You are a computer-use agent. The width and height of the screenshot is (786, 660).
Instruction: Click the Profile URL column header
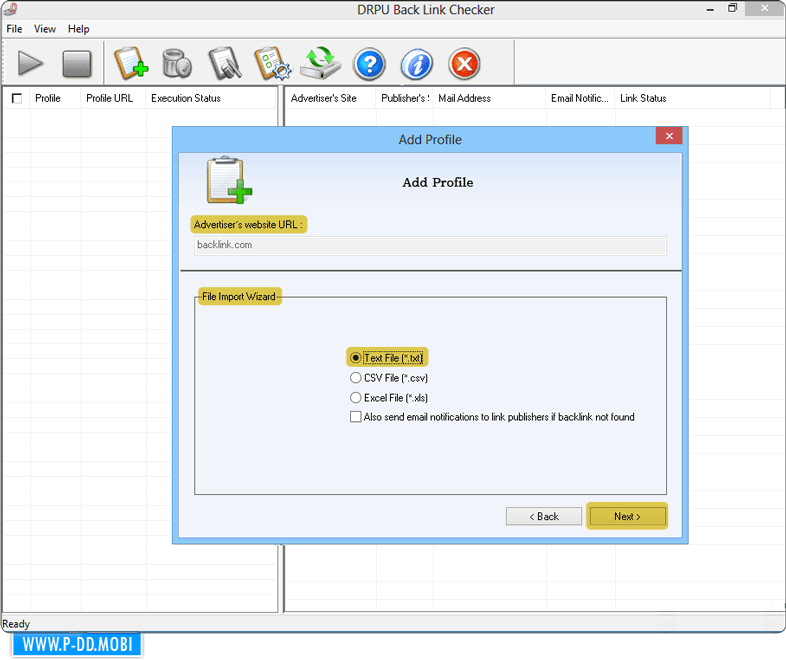[113, 98]
